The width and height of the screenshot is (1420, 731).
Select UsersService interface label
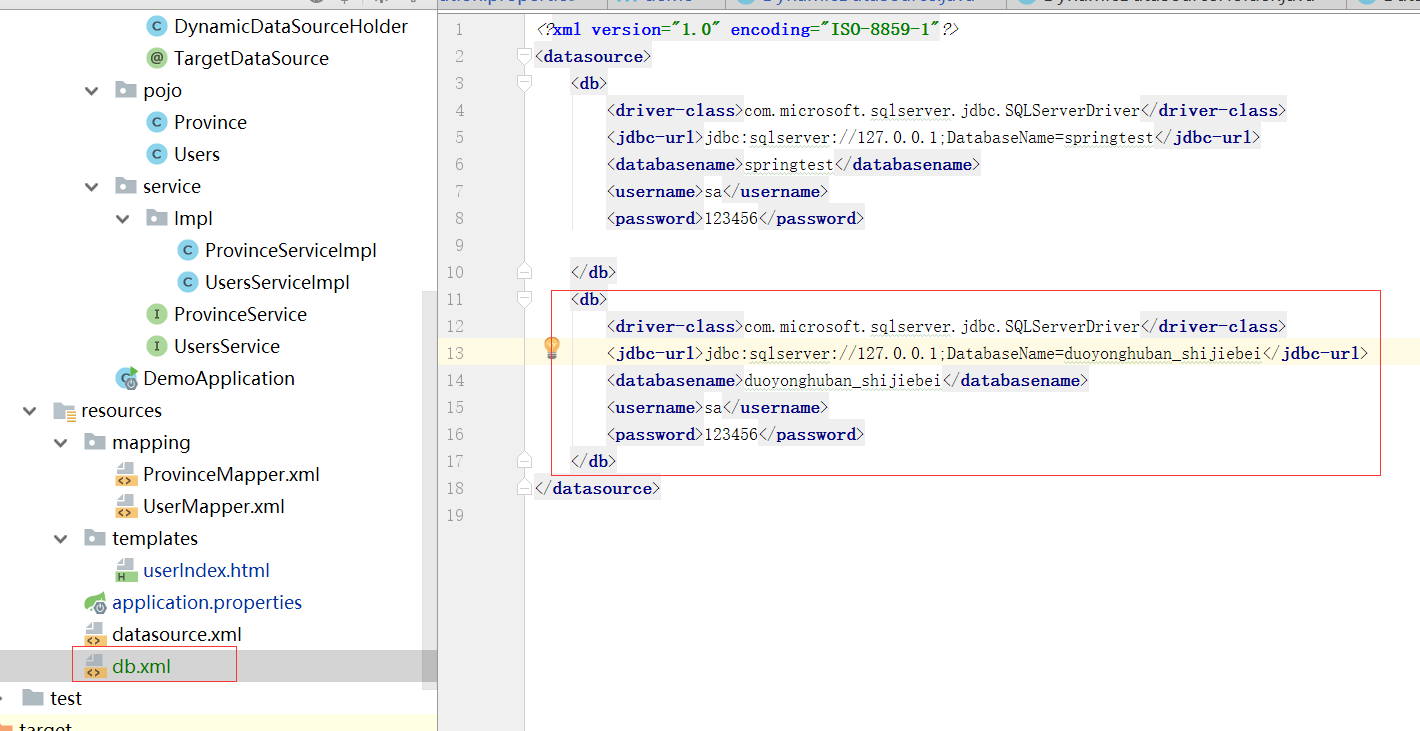[227, 346]
